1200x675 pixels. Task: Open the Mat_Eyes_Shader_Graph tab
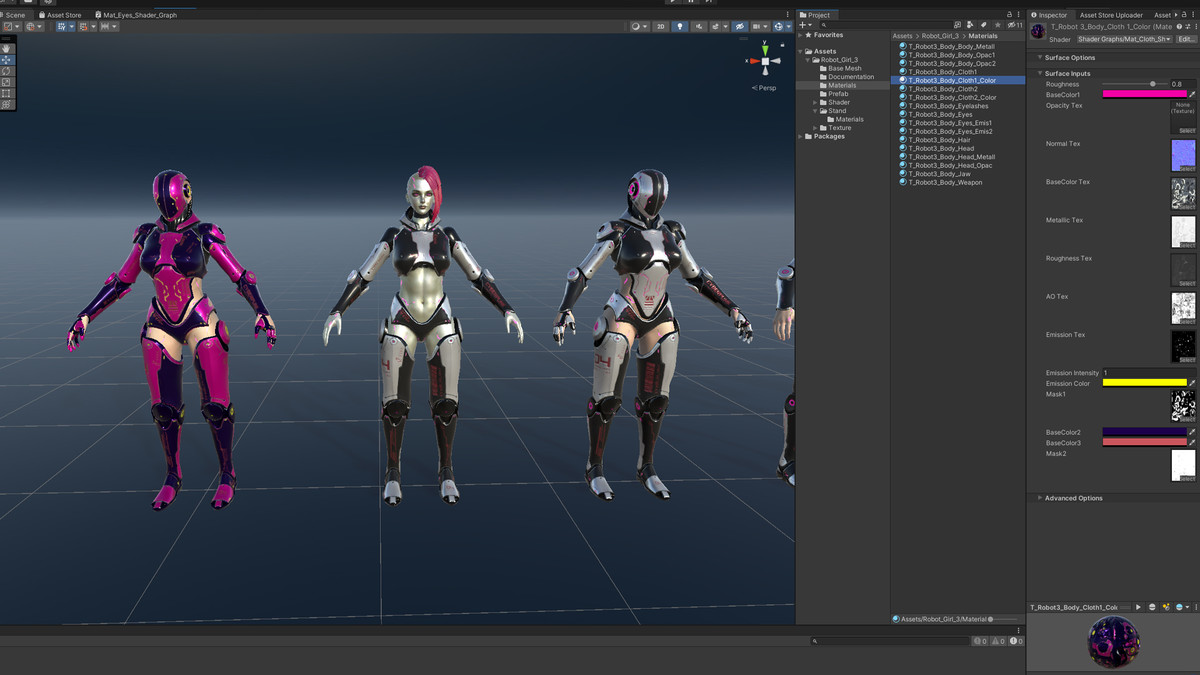point(136,15)
